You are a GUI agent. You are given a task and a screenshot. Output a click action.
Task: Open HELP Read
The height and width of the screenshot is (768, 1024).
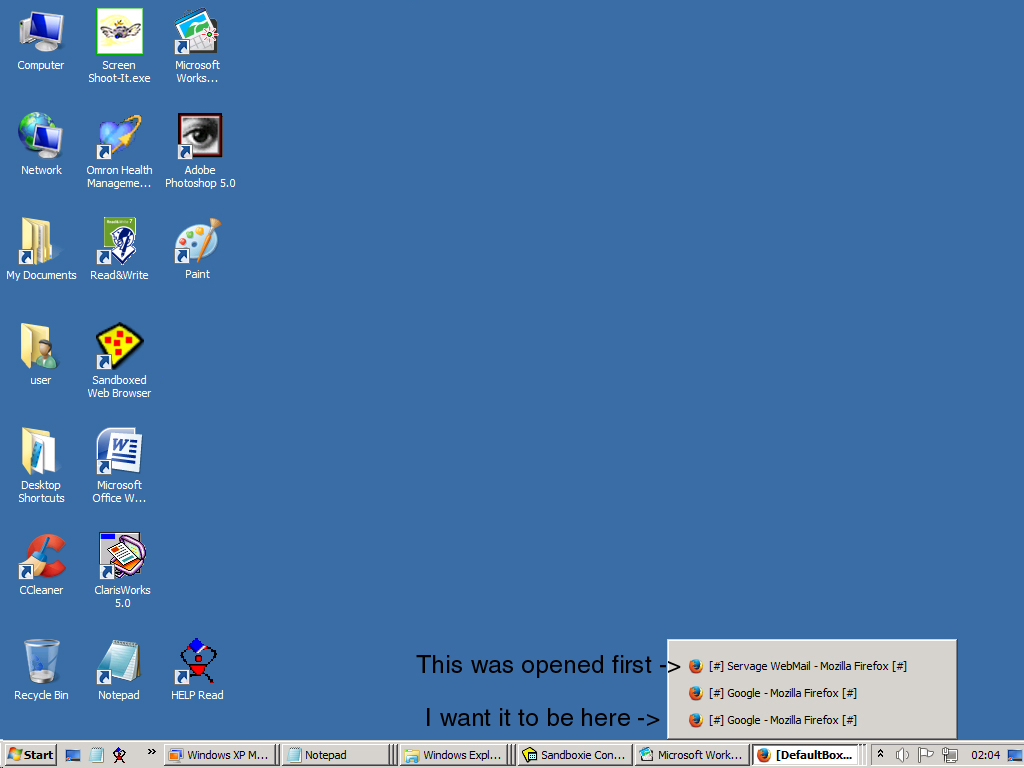(197, 660)
